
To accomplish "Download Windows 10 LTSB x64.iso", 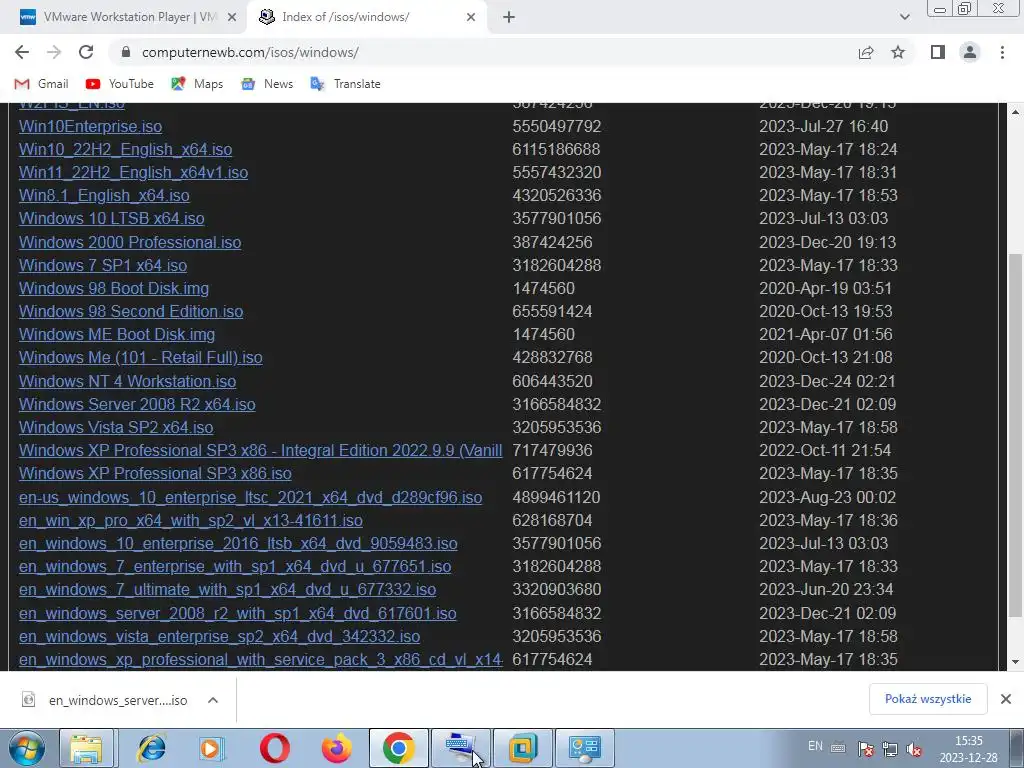I will coord(112,218).
